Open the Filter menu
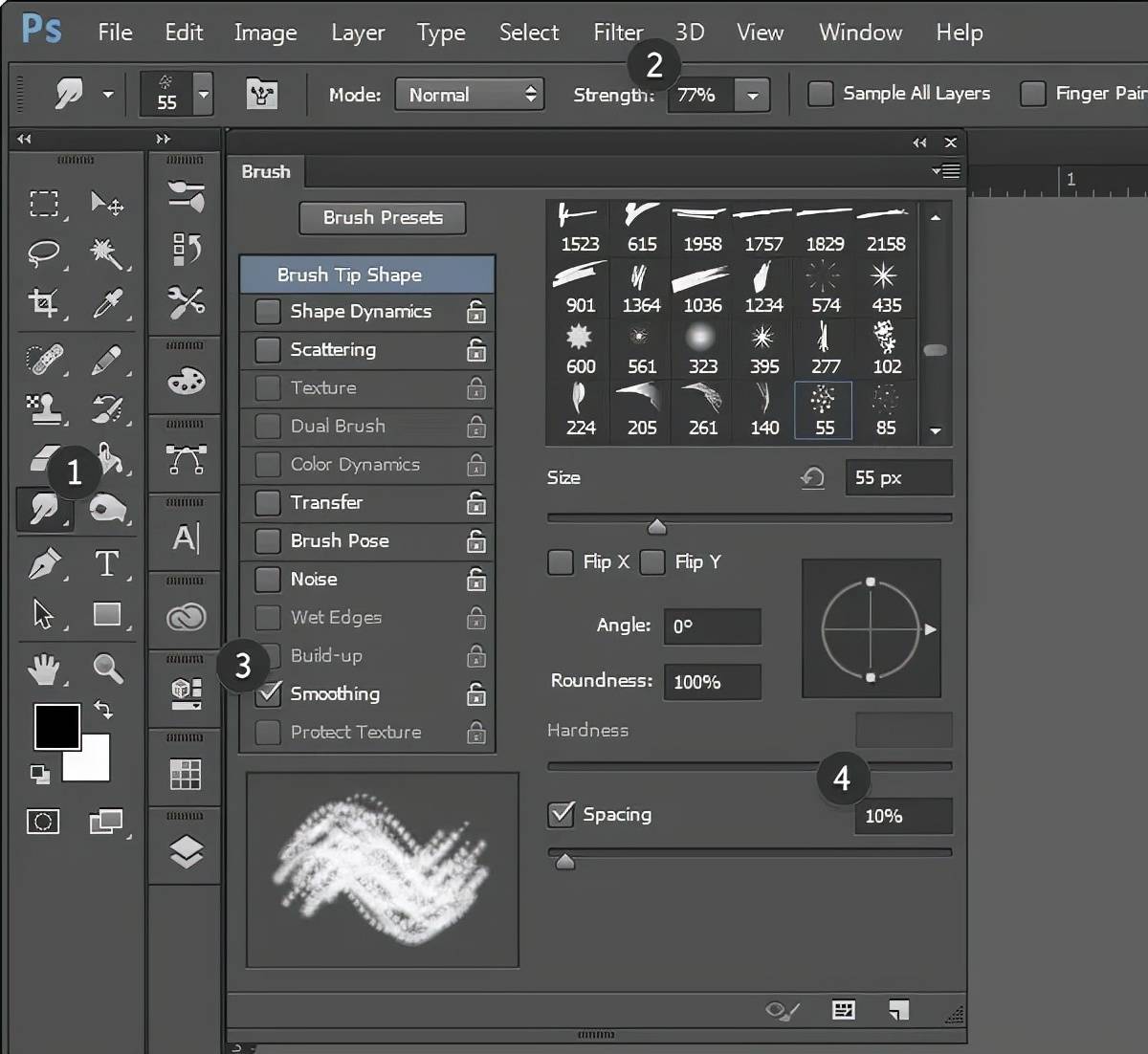Image resolution: width=1148 pixels, height=1054 pixels. (617, 33)
